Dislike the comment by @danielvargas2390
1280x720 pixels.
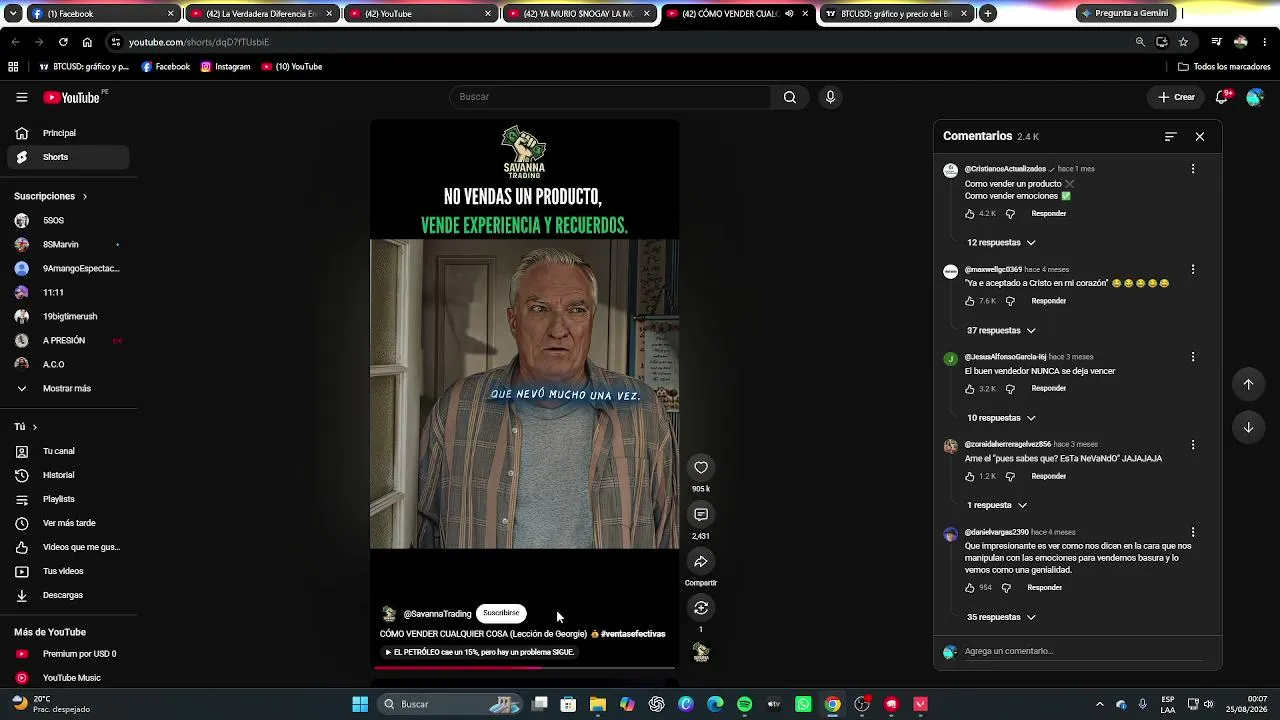pyautogui.click(x=1006, y=588)
